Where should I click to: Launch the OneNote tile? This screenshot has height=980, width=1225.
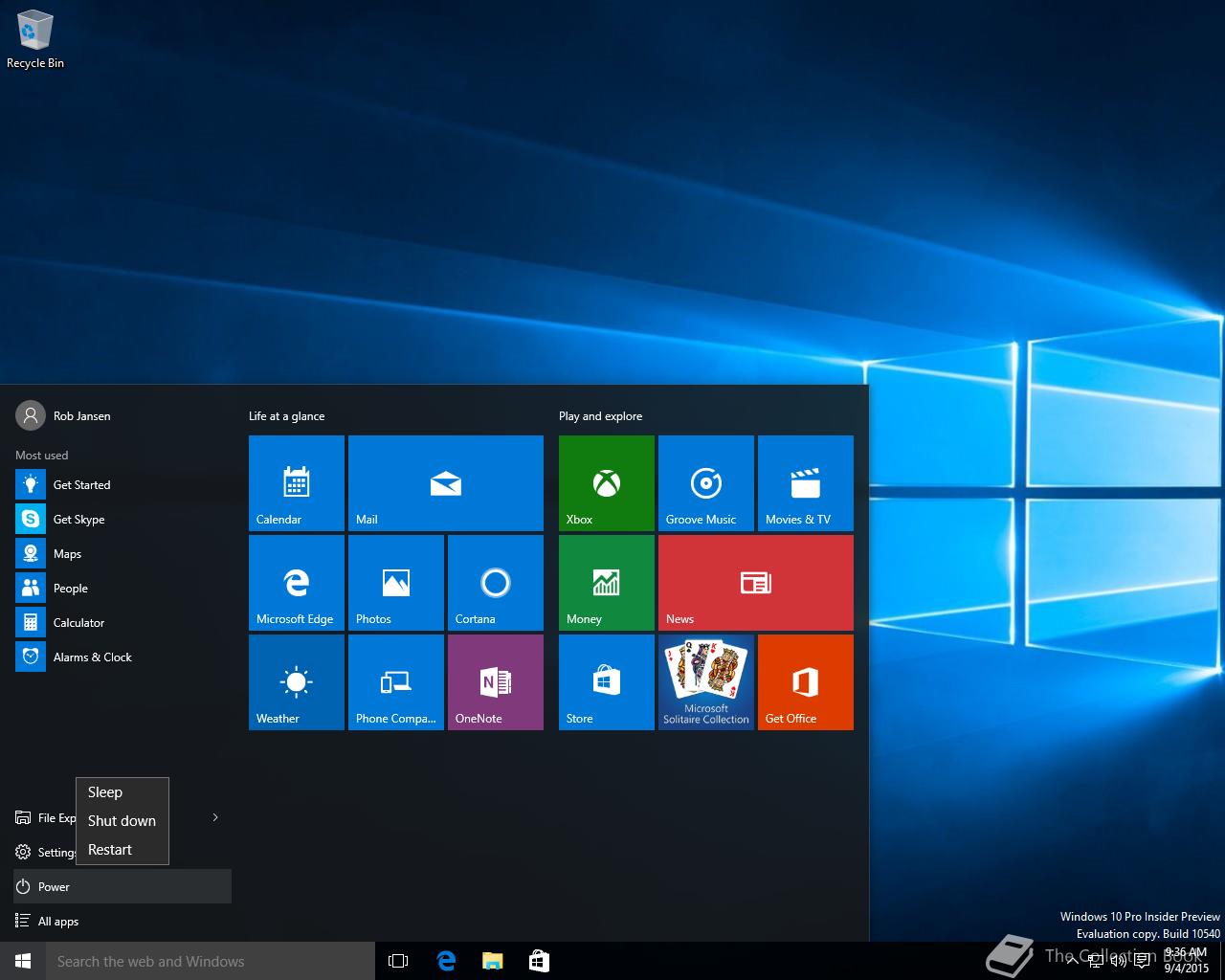click(x=496, y=682)
